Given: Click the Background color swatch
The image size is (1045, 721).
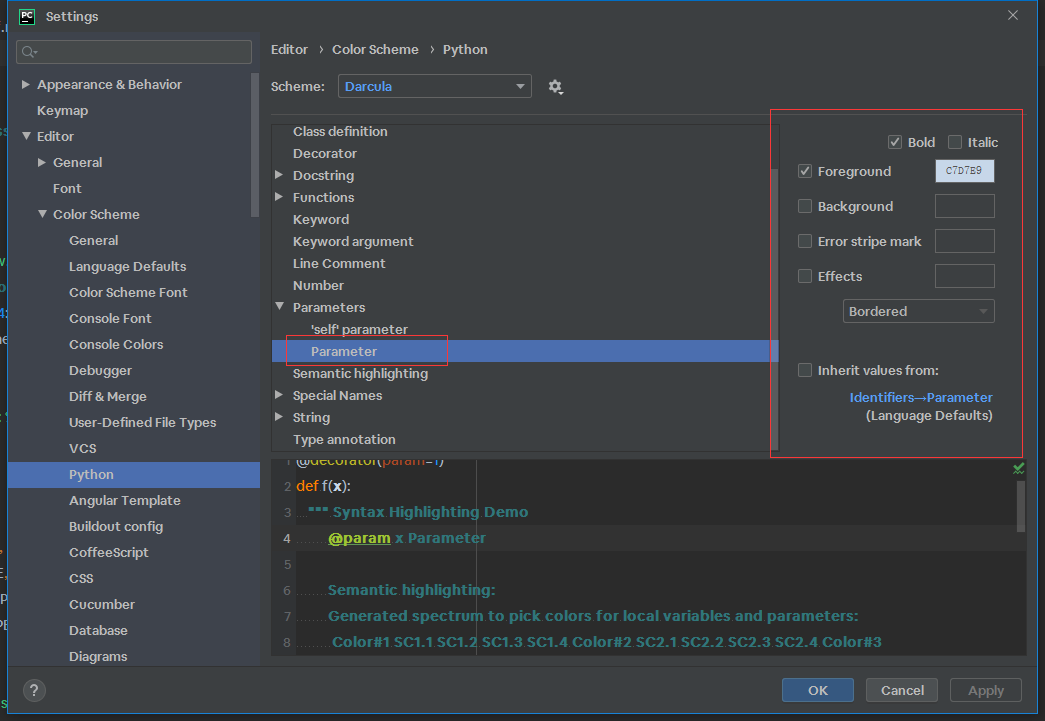Looking at the screenshot, I should (964, 207).
